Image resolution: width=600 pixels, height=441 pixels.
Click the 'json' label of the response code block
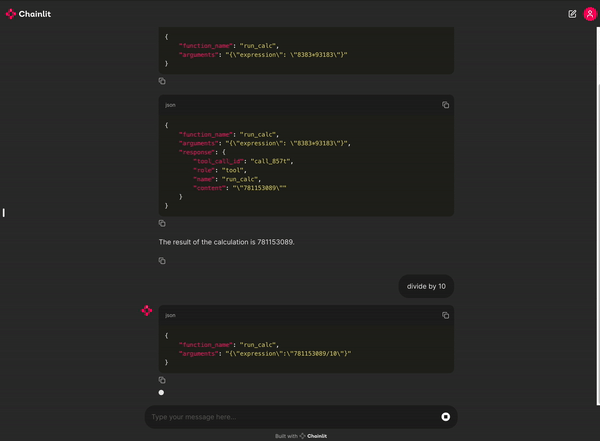click(170, 105)
